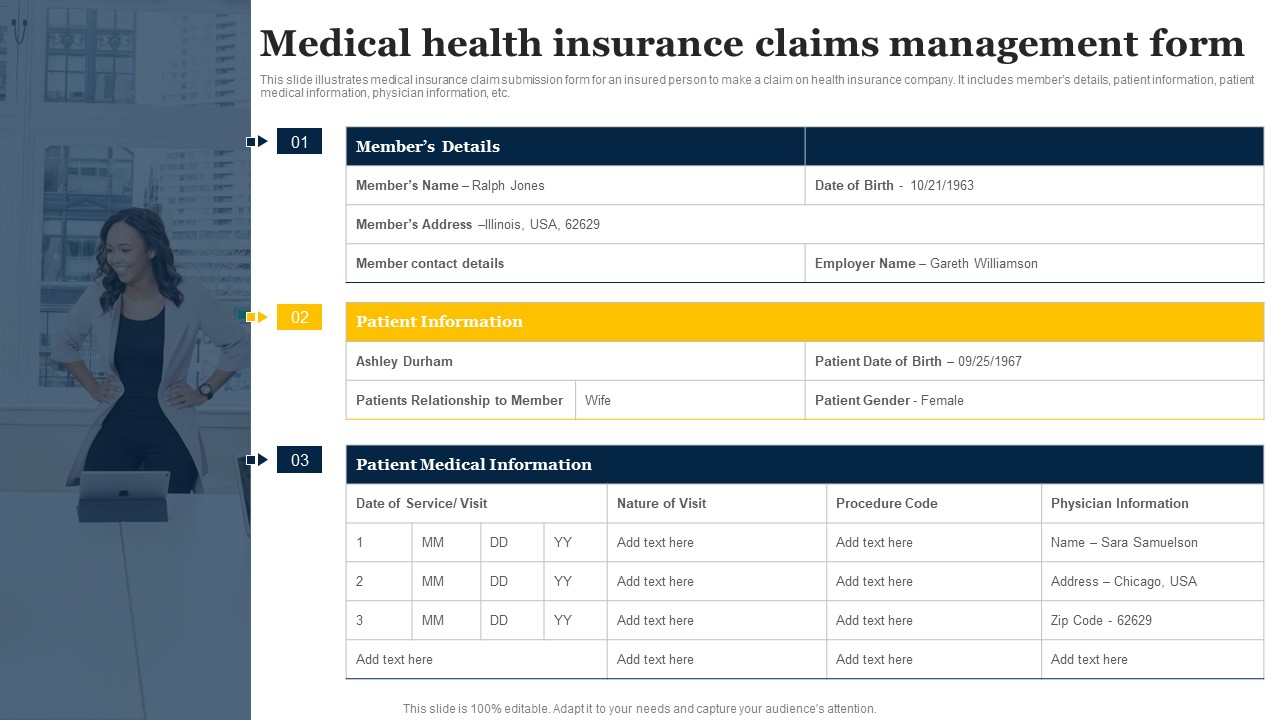Click the 100% editable footer note
Screen dimensions: 1280x720
click(x=640, y=708)
